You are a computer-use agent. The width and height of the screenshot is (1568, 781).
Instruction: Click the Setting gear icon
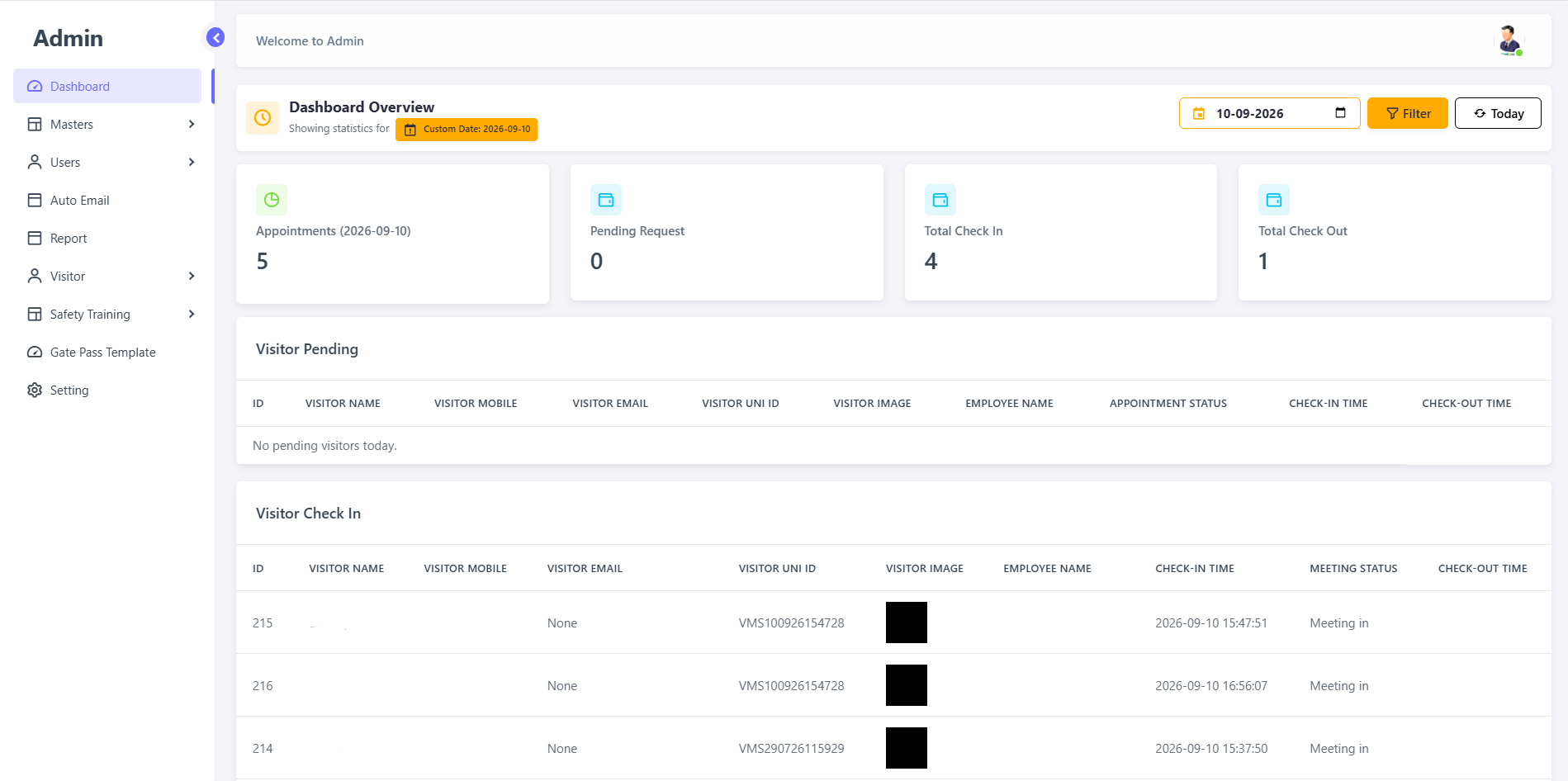click(x=35, y=390)
